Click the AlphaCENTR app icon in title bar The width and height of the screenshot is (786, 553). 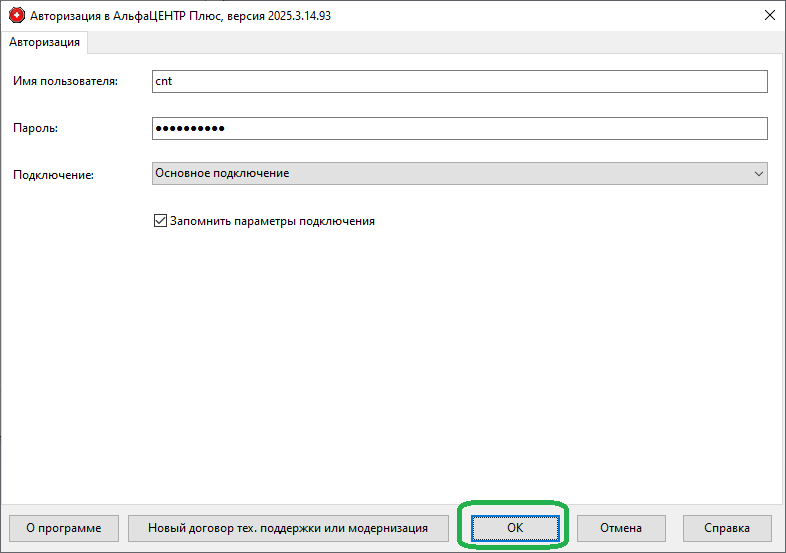click(x=17, y=16)
